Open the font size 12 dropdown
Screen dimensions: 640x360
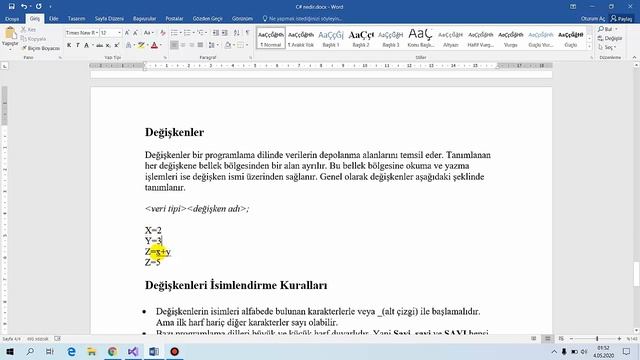click(x=119, y=33)
